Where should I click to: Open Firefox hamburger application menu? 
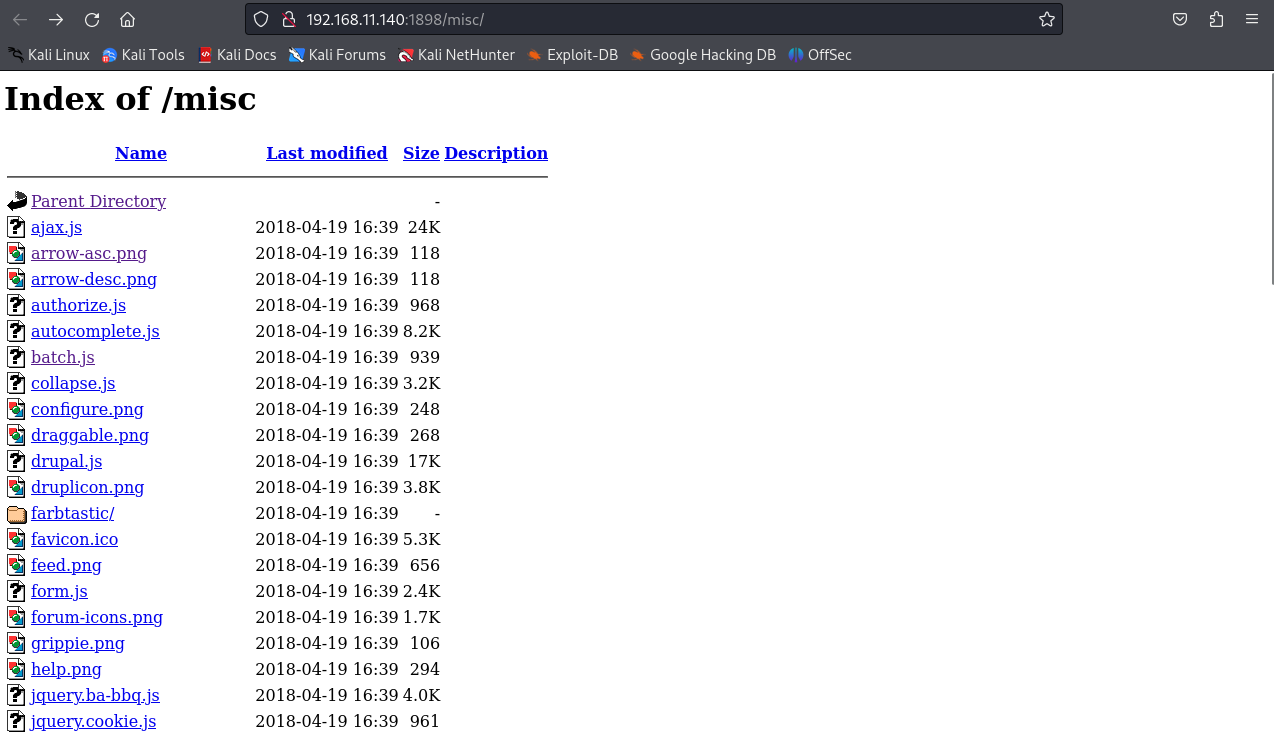pyautogui.click(x=1252, y=19)
